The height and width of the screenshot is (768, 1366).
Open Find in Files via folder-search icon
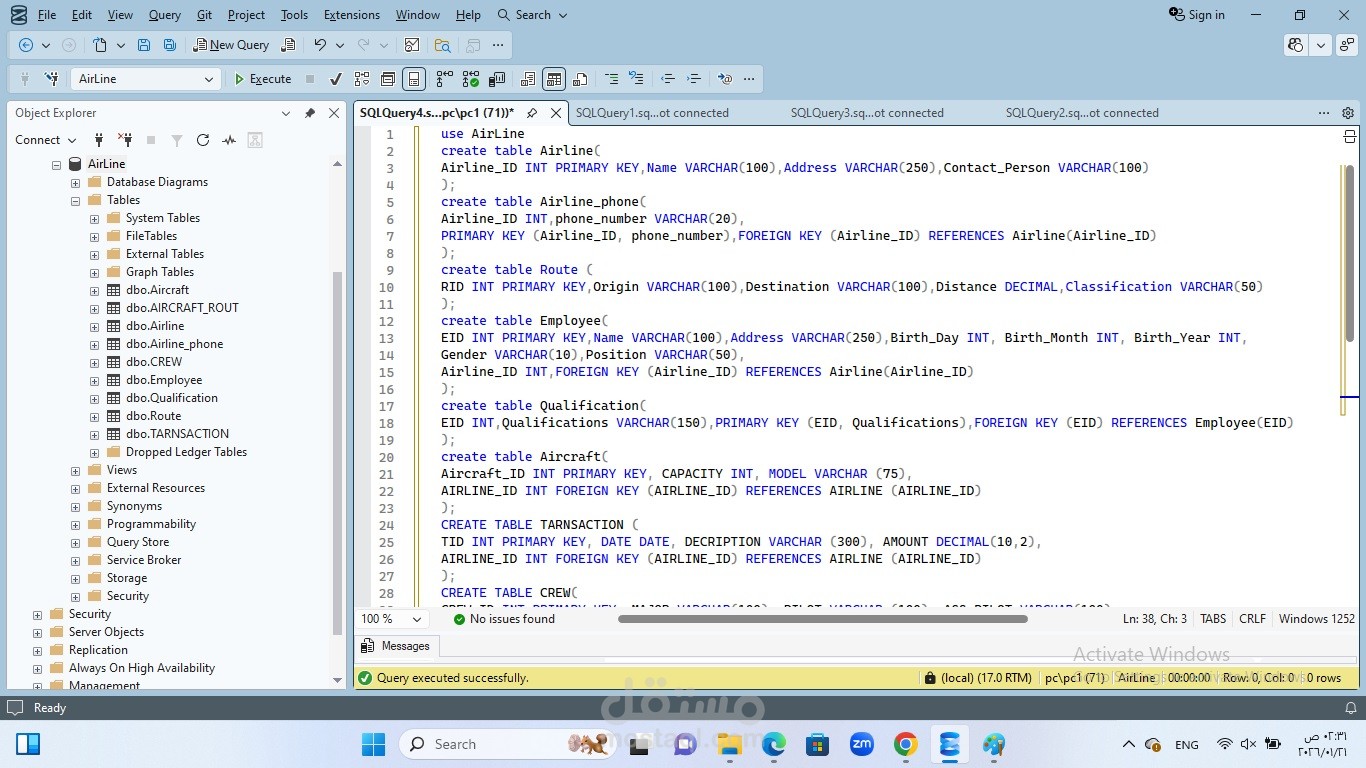click(442, 45)
